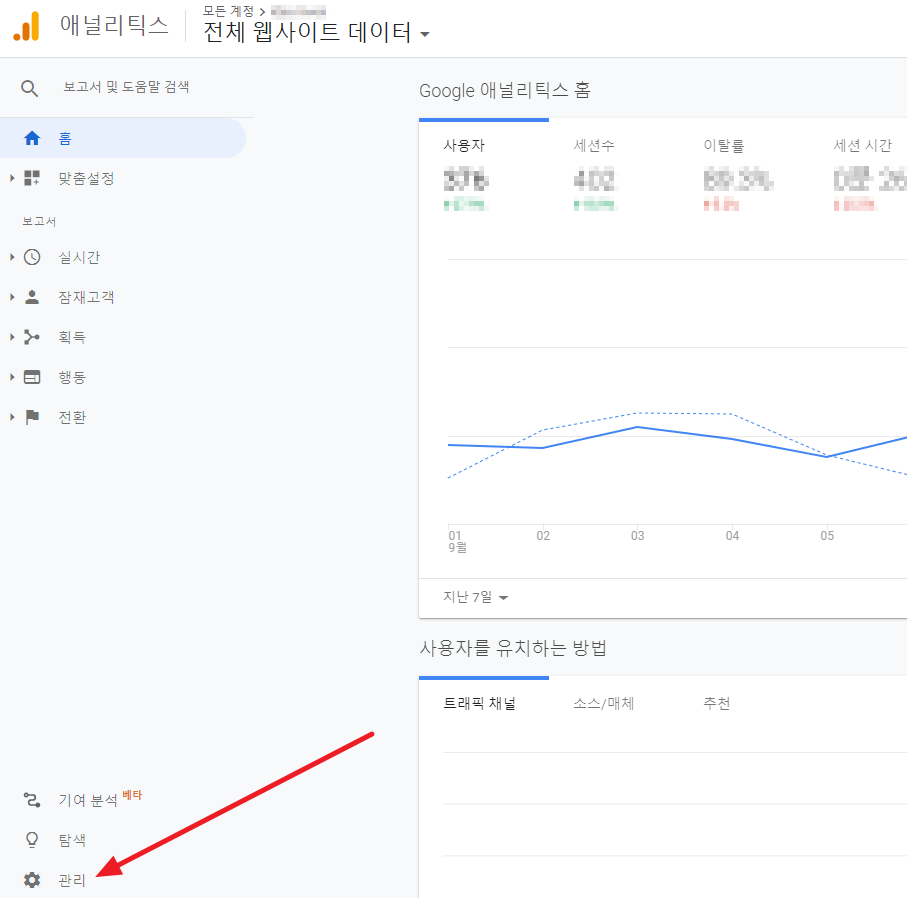The width and height of the screenshot is (907, 898).
Task: Open the 획득 menu label
Action: [x=72, y=337]
